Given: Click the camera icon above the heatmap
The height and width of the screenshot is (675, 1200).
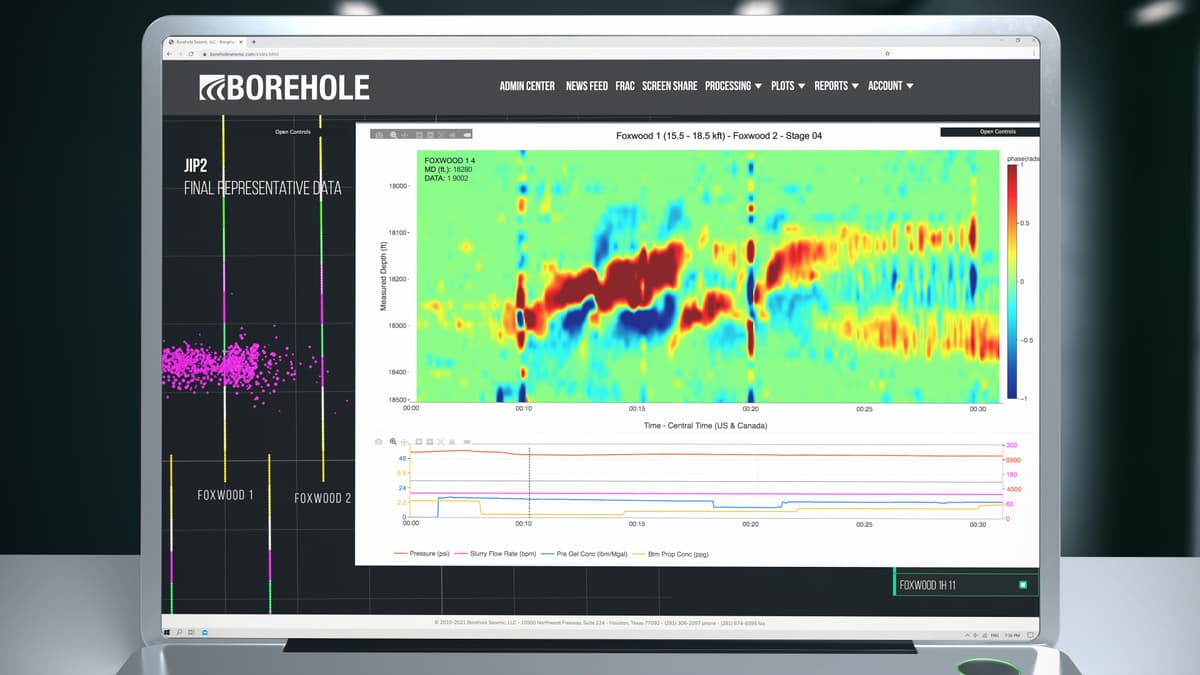Looking at the screenshot, I should [x=379, y=134].
